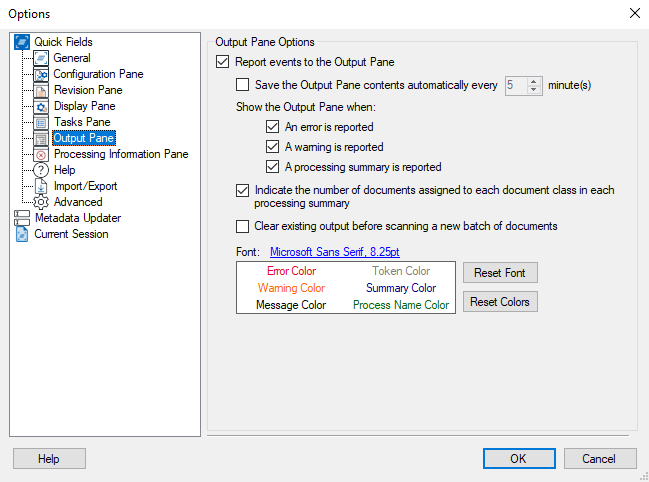Select the Quick Fields root node
The image size is (649, 482).
[63, 42]
